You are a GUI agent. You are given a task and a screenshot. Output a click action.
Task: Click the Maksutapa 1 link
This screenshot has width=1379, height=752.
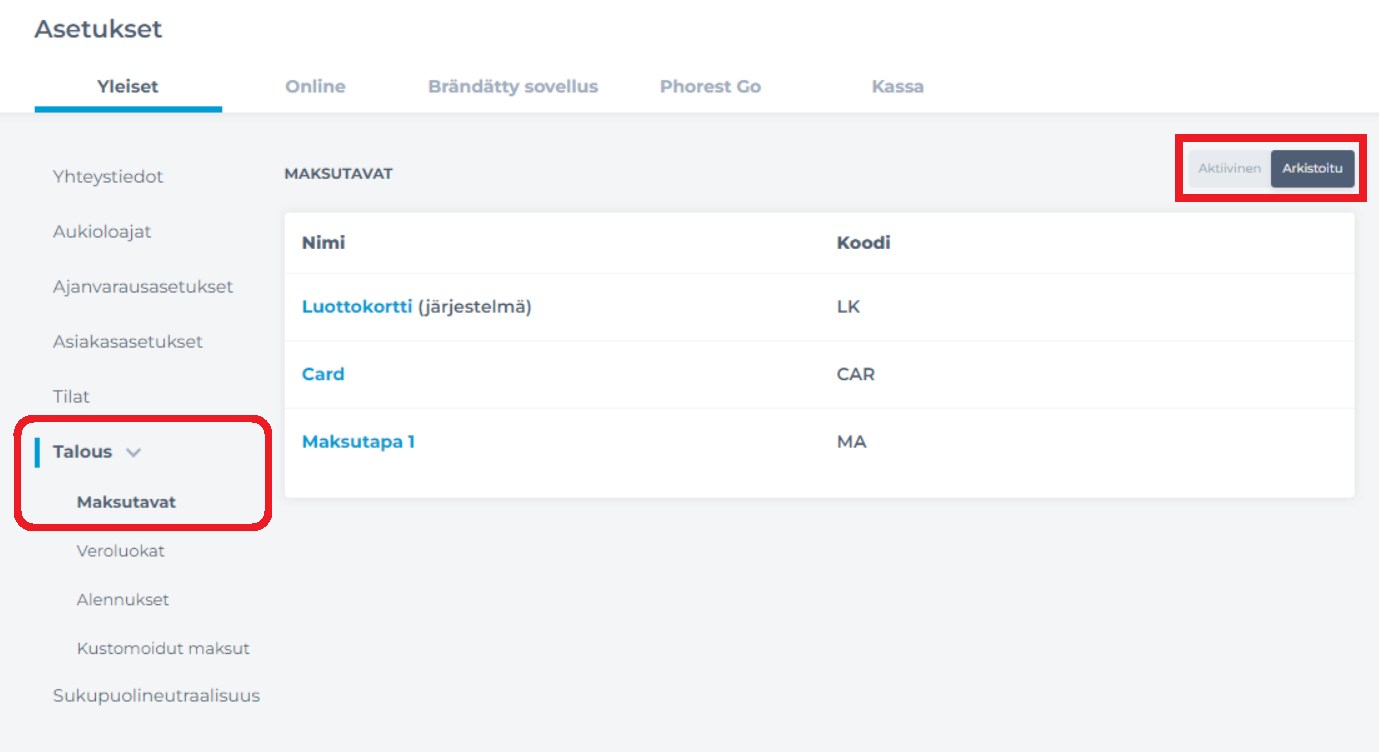pos(358,441)
